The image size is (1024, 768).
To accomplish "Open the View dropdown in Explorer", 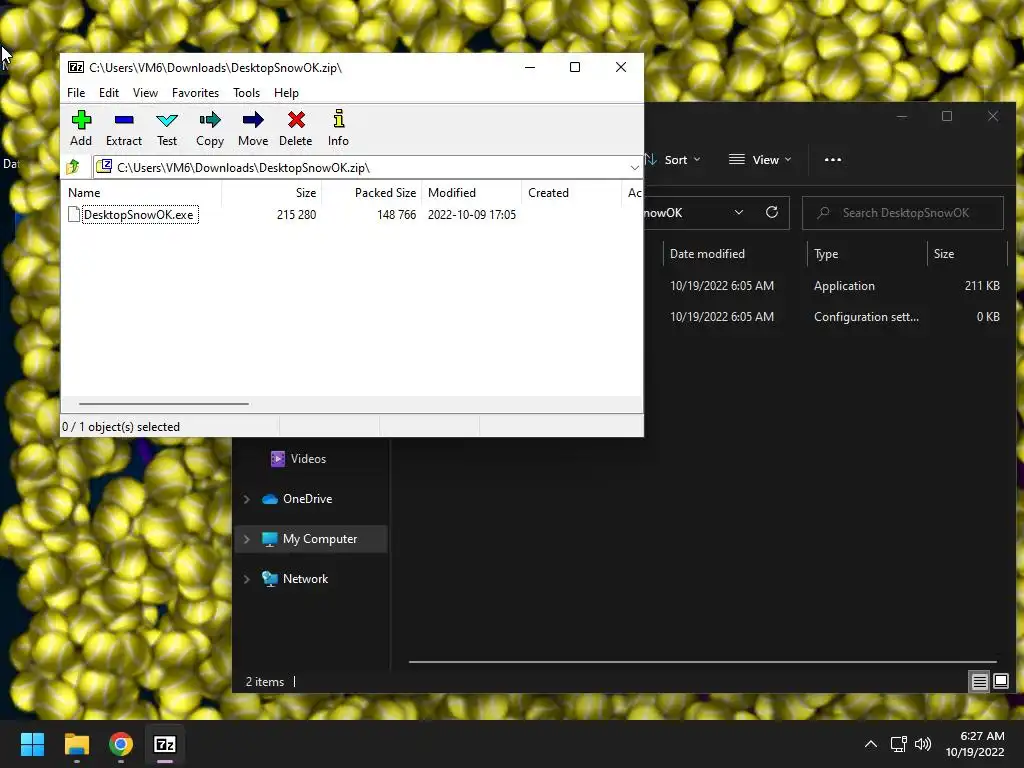I will click(760, 159).
